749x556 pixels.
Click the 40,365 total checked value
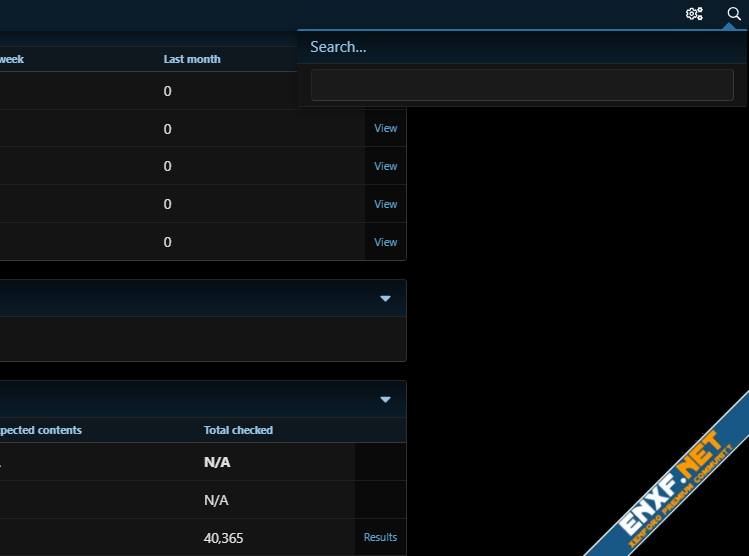(x=223, y=538)
